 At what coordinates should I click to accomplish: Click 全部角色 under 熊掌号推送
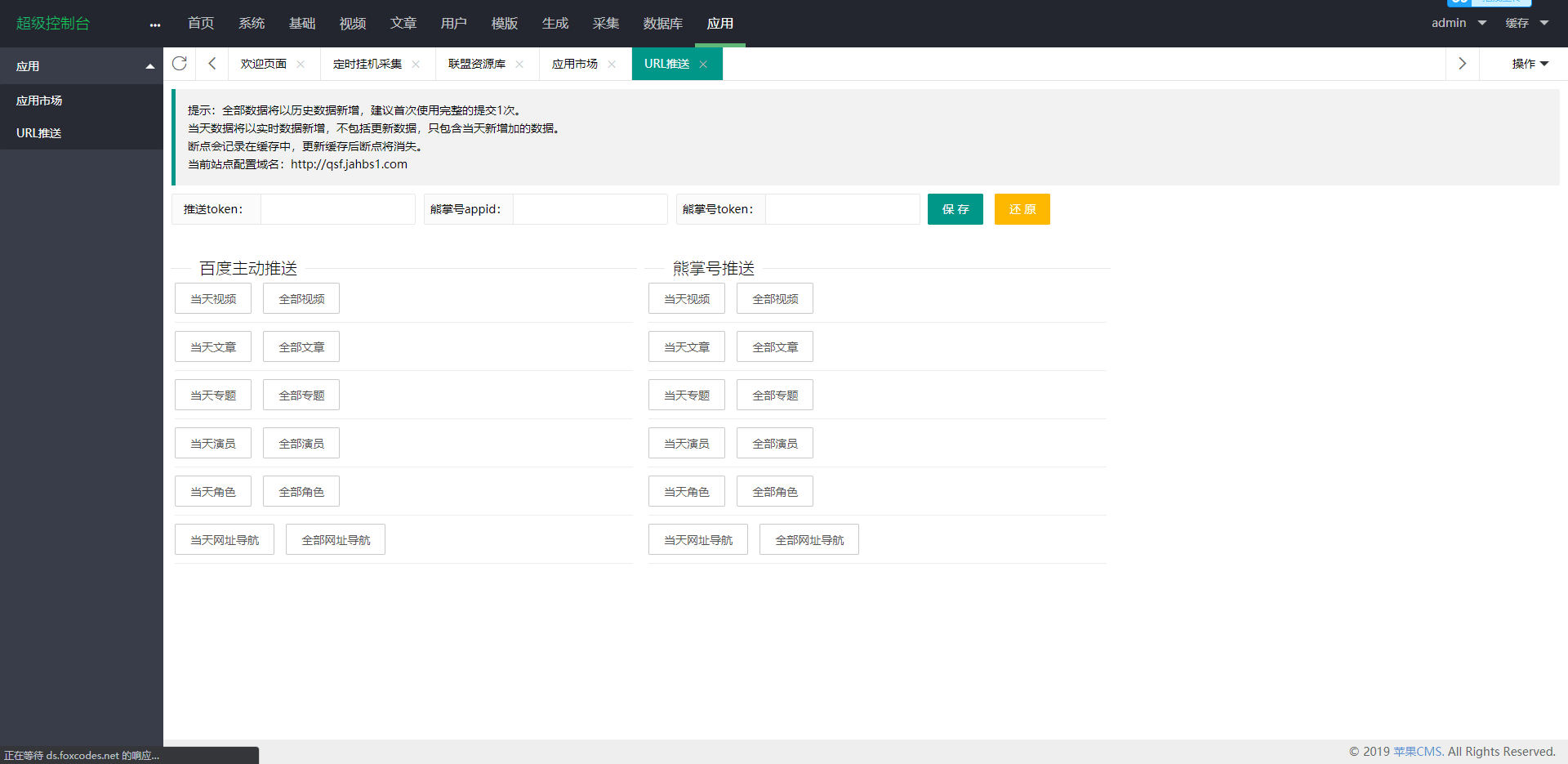(775, 491)
